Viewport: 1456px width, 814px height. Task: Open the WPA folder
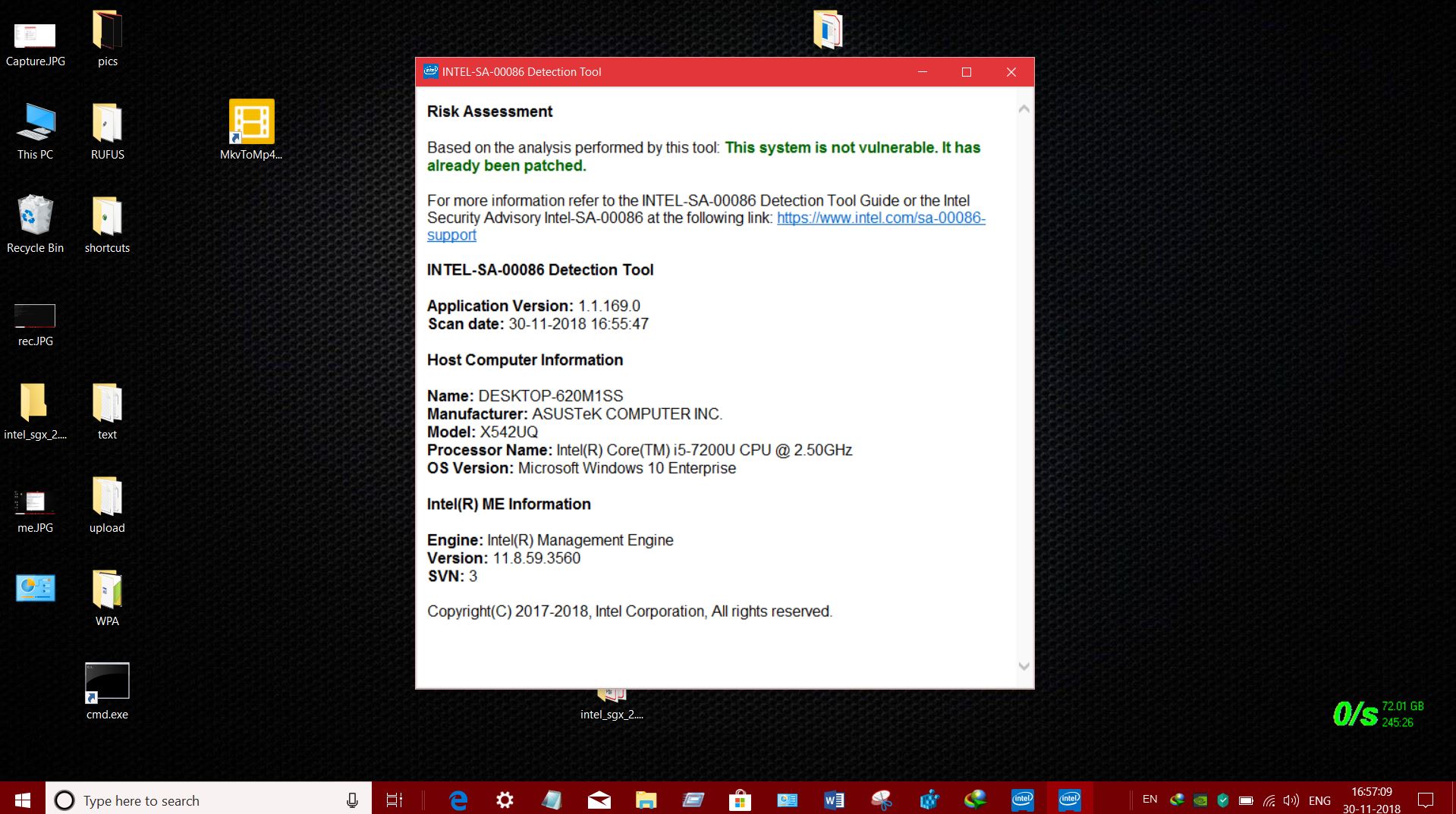tap(107, 599)
